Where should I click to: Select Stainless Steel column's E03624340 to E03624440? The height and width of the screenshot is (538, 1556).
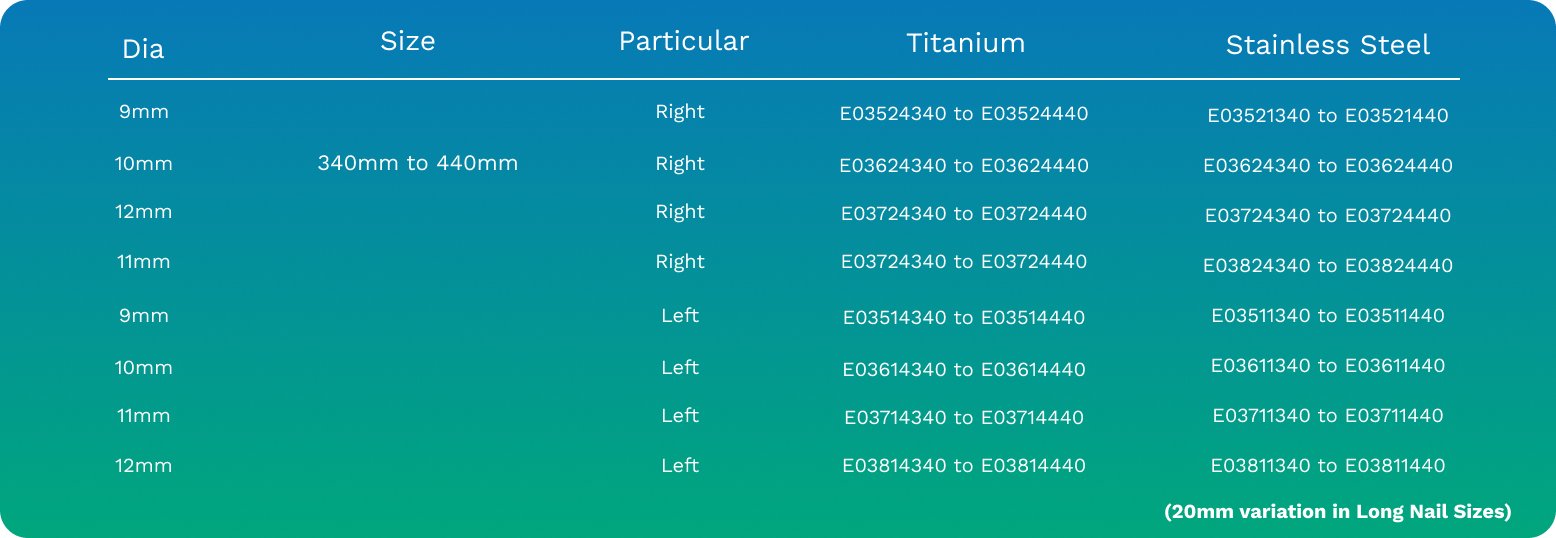(1327, 166)
